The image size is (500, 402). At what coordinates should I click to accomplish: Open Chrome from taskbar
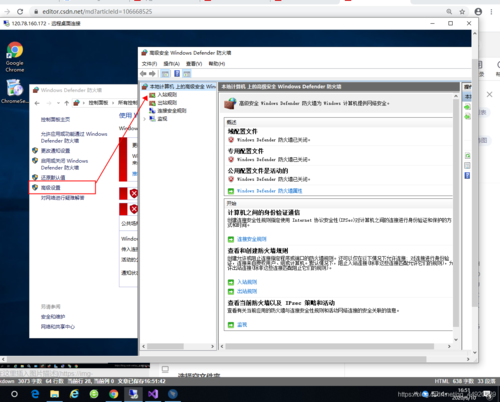[114, 394]
